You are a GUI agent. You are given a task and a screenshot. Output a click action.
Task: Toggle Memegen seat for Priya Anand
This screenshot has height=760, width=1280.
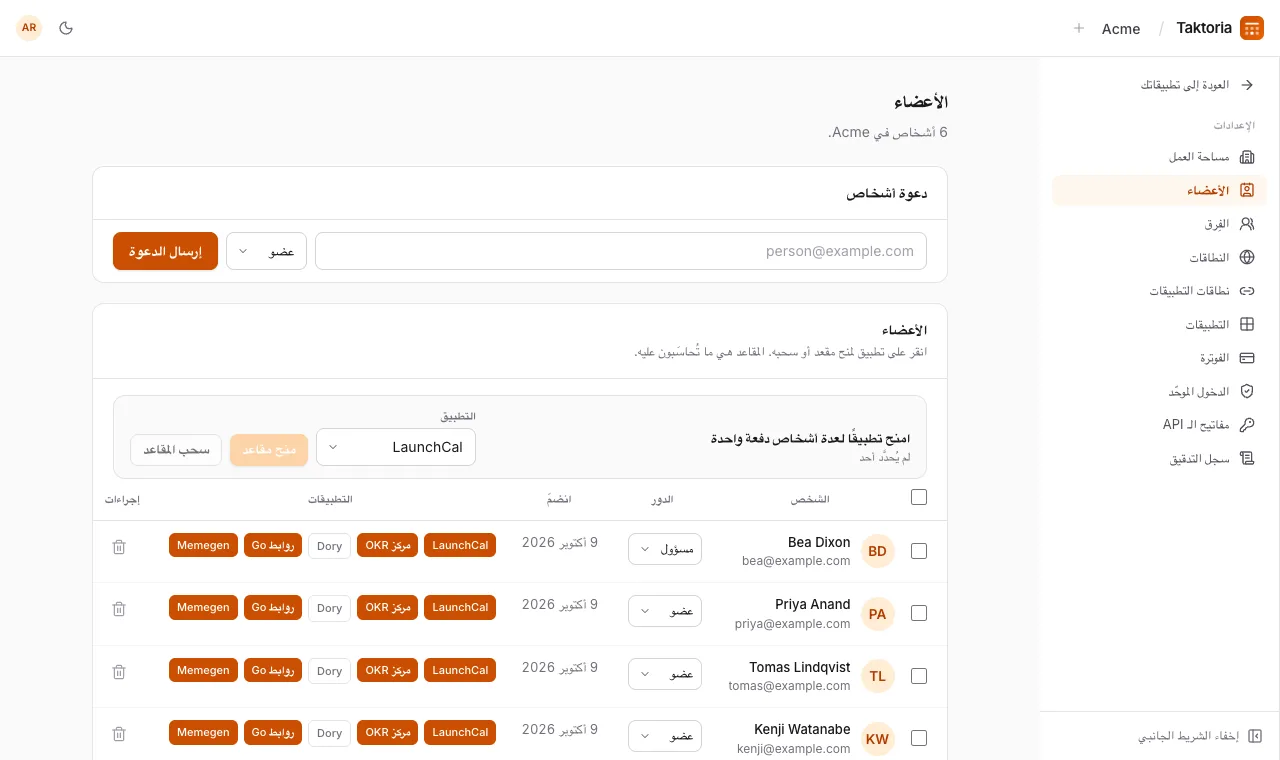pyautogui.click(x=203, y=608)
